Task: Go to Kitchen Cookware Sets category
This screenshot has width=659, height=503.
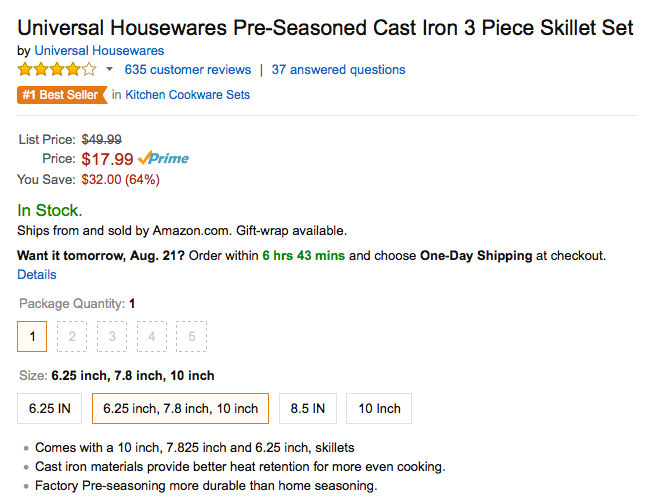Action: pyautogui.click(x=187, y=95)
